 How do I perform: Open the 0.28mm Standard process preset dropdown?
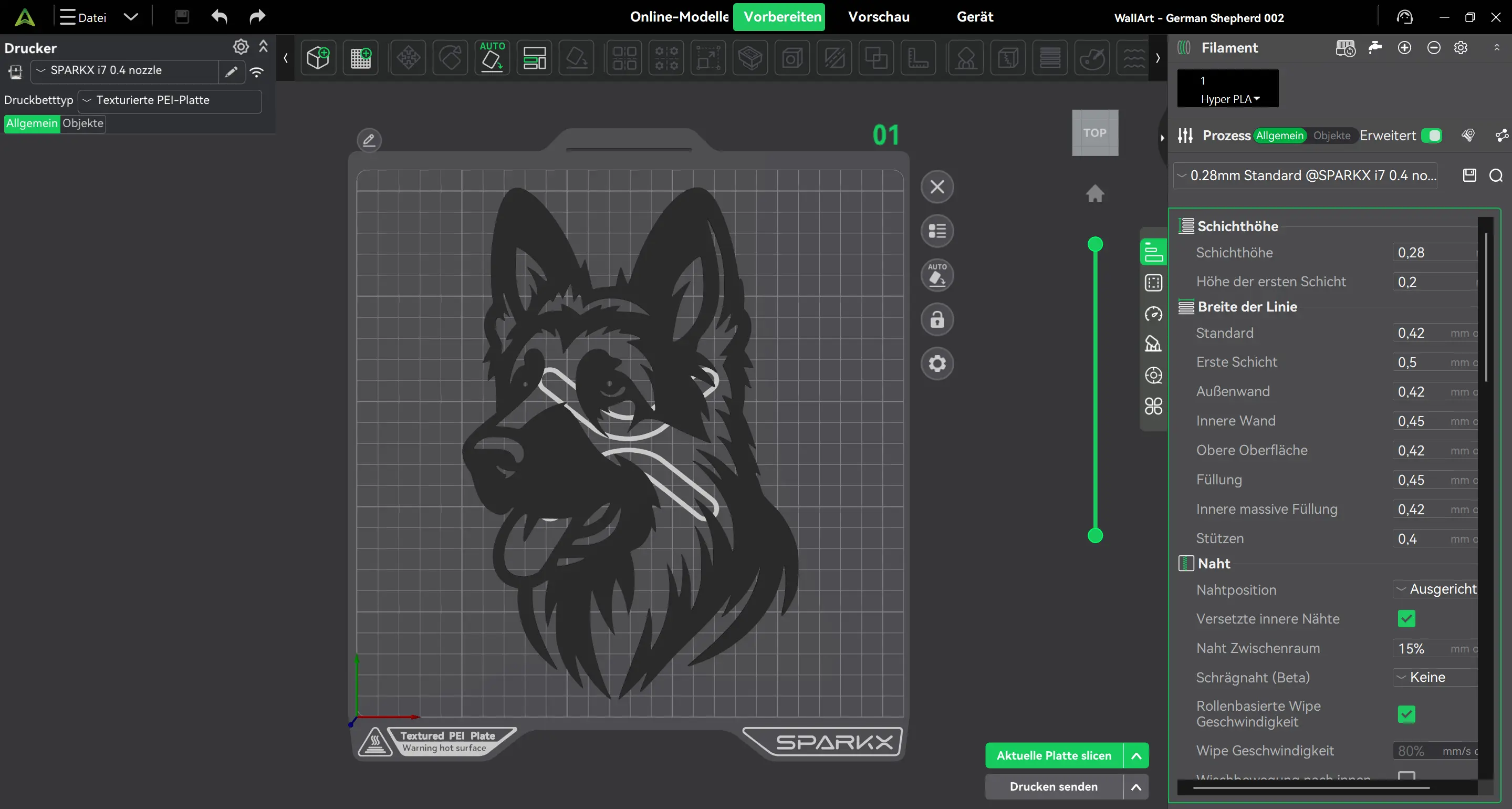point(1306,175)
